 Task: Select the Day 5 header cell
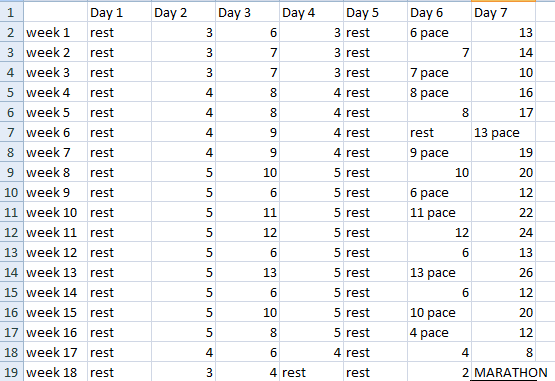pos(375,12)
